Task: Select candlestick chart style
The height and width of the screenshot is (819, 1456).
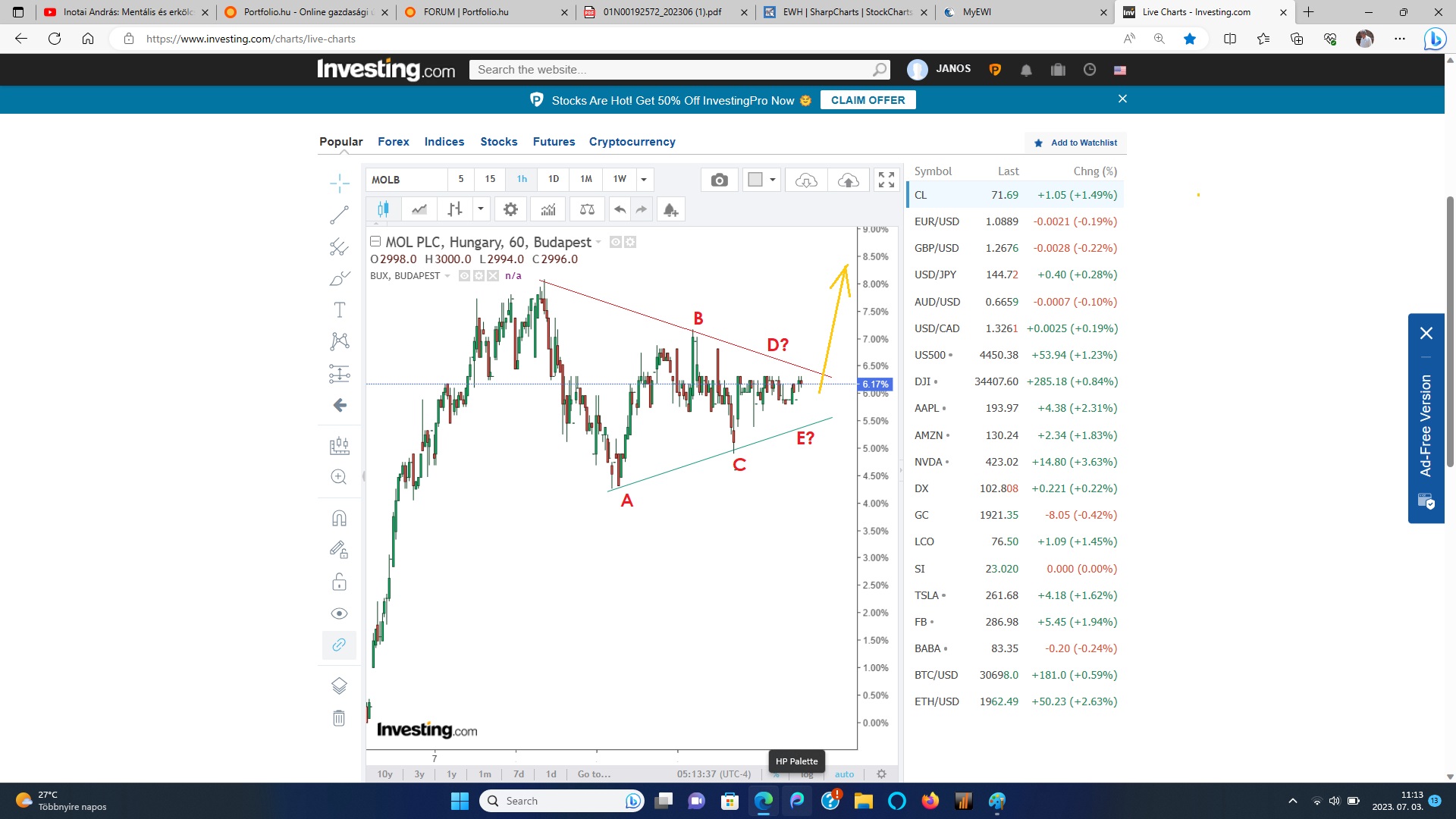Action: (x=383, y=209)
